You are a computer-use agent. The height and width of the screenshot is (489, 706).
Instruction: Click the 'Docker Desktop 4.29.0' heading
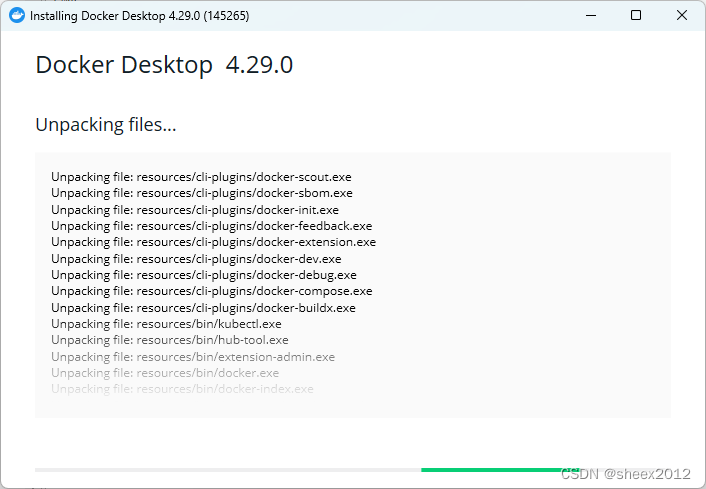point(164,65)
